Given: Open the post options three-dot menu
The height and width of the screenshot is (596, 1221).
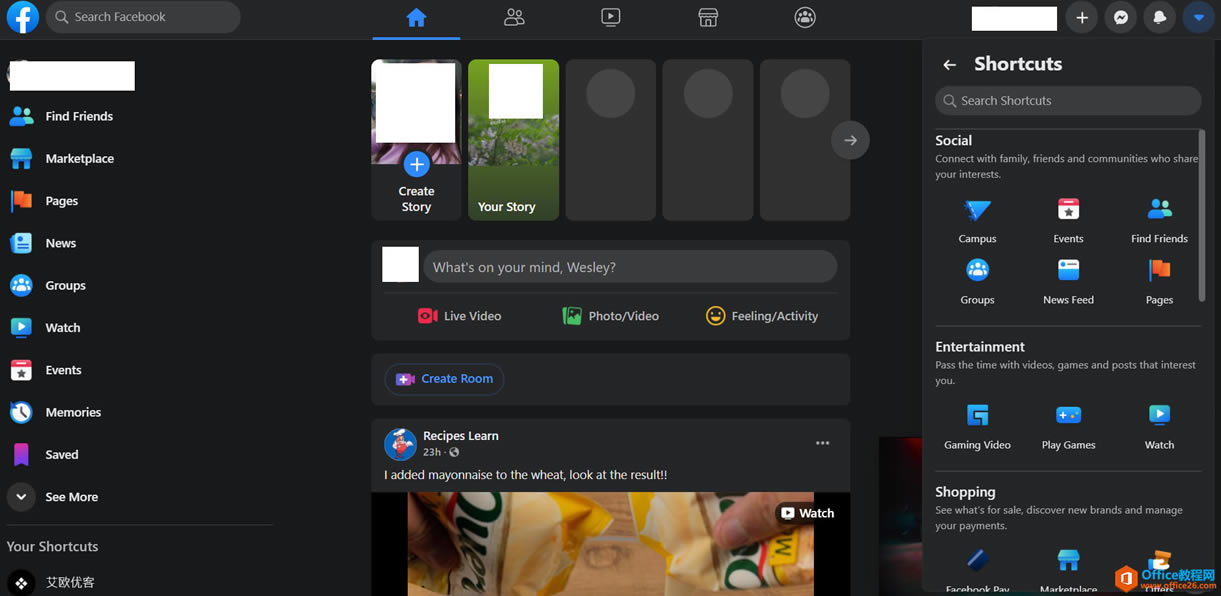Looking at the screenshot, I should [822, 443].
